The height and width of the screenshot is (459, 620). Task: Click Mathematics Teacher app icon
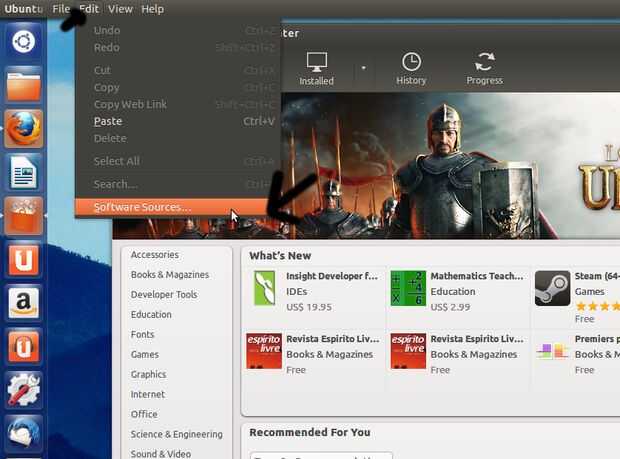(408, 288)
